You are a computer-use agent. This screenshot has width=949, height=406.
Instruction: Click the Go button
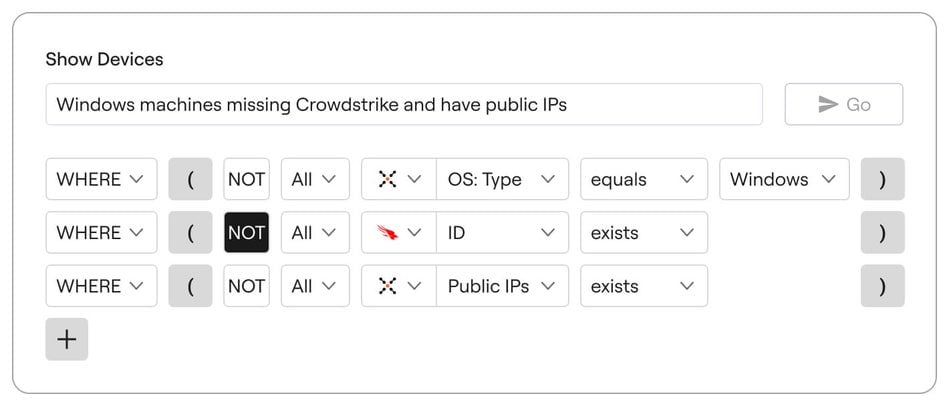tap(844, 104)
